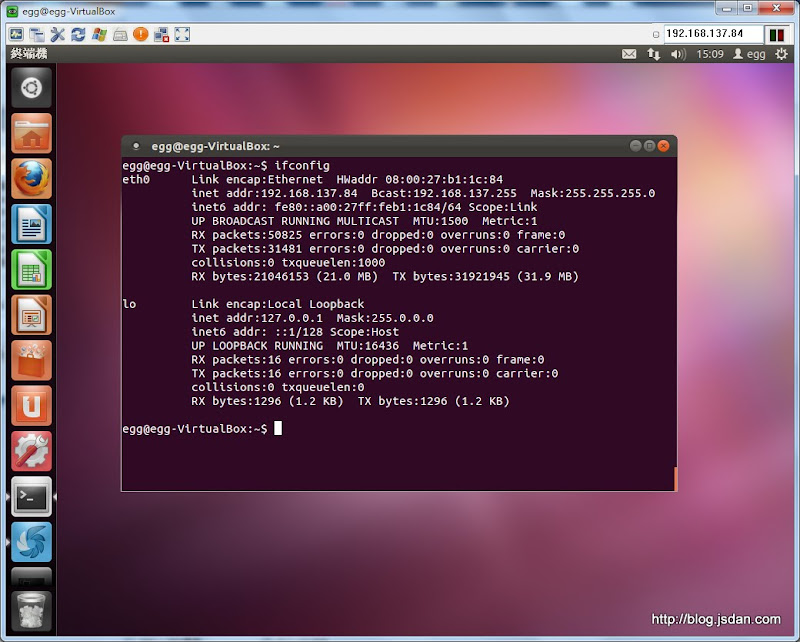Image resolution: width=800 pixels, height=642 pixels.
Task: Toggle fullscreen with the four-arrows icon
Action: [182, 34]
